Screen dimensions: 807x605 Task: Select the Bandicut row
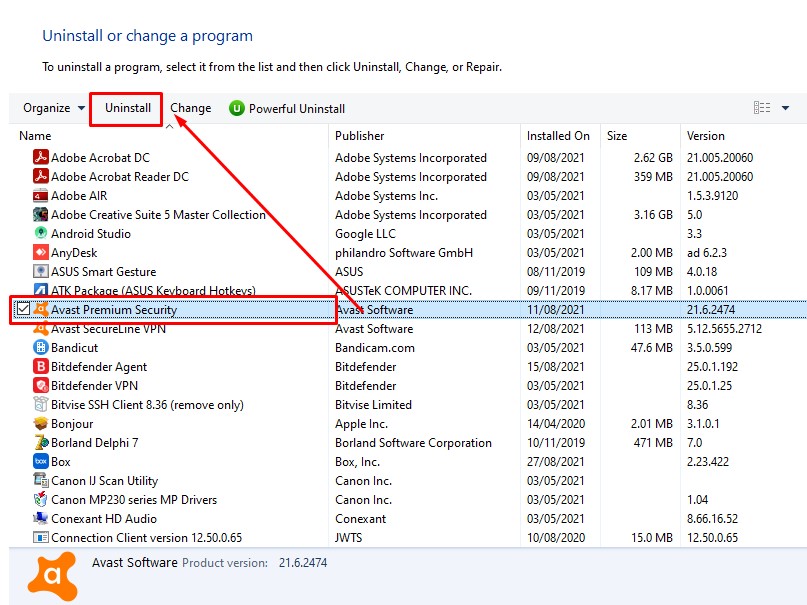coord(408,347)
